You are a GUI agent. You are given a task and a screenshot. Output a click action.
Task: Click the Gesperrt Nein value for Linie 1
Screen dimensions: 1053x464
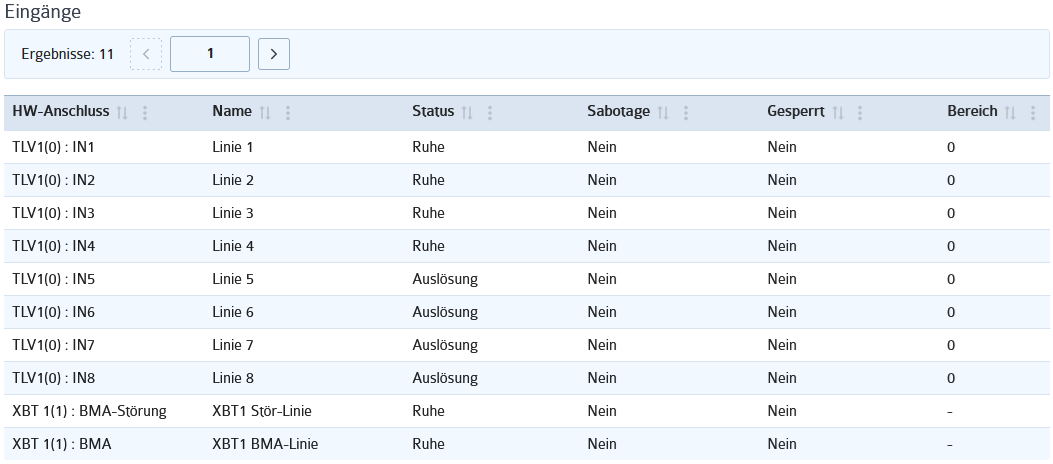point(782,147)
